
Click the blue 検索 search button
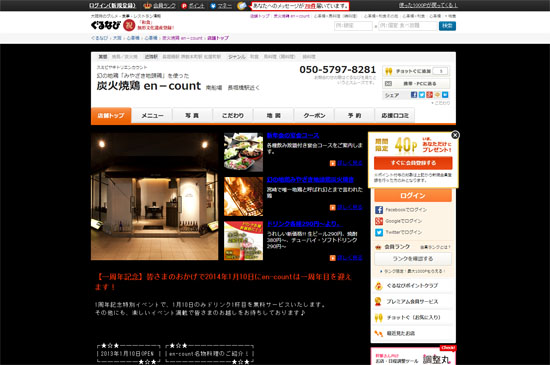coord(447,26)
